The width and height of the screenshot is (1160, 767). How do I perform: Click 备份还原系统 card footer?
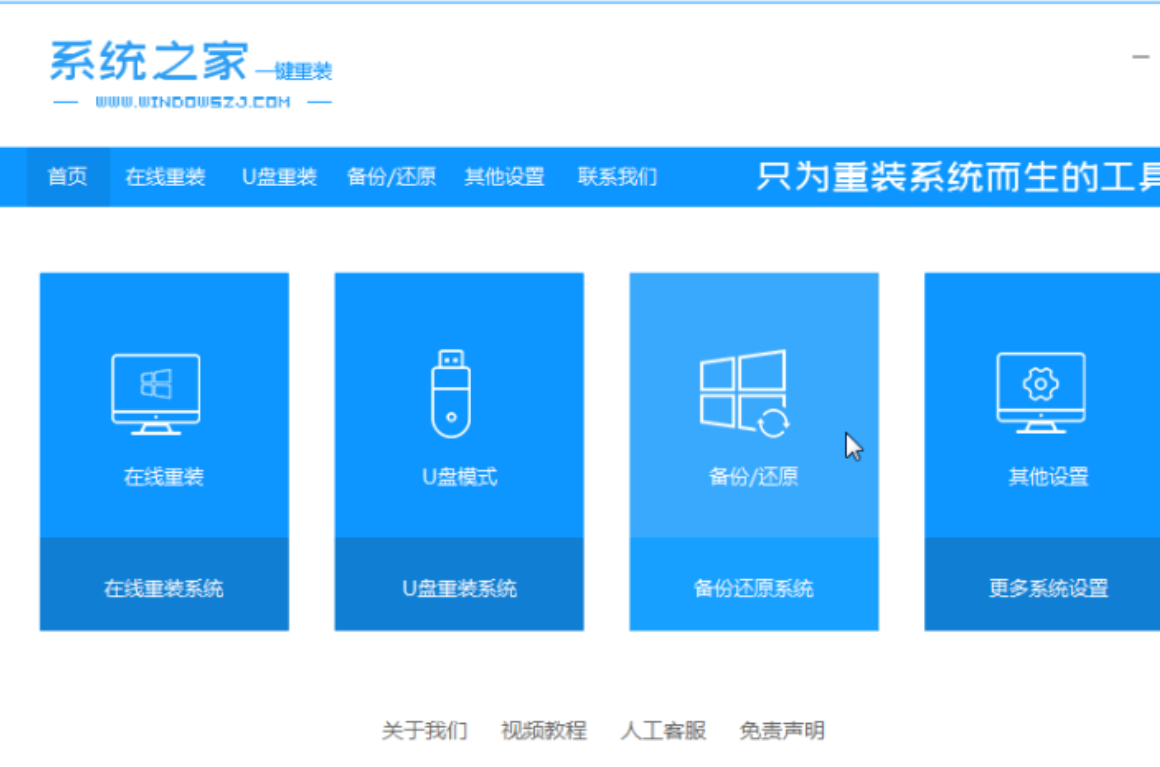[x=754, y=584]
